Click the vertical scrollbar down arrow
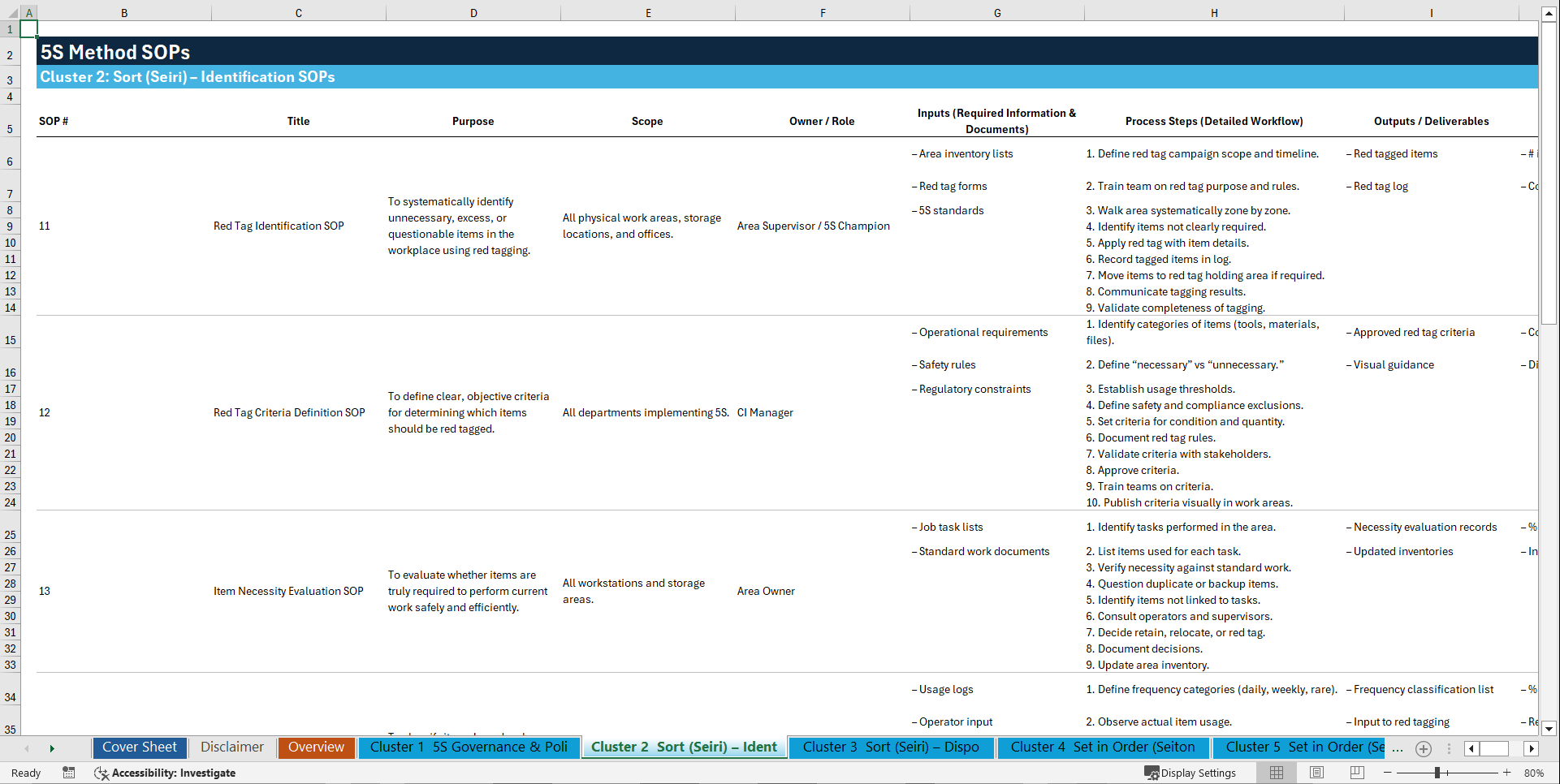 1549,729
